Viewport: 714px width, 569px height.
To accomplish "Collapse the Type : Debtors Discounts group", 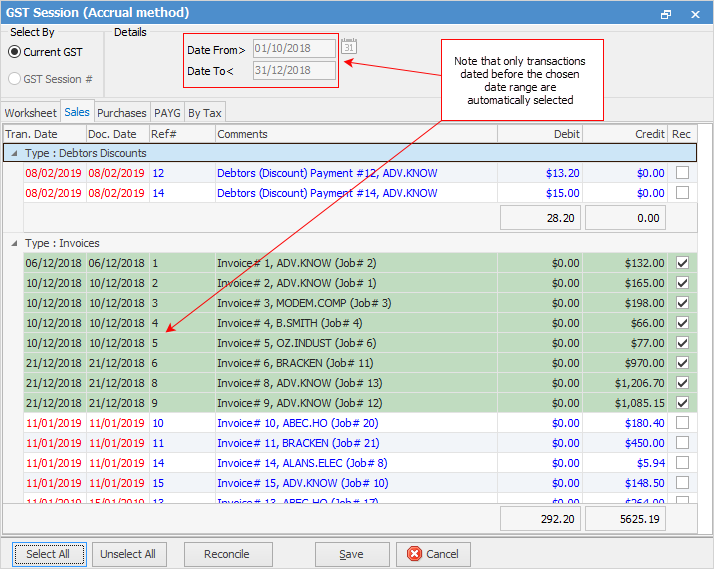I will [x=10, y=153].
